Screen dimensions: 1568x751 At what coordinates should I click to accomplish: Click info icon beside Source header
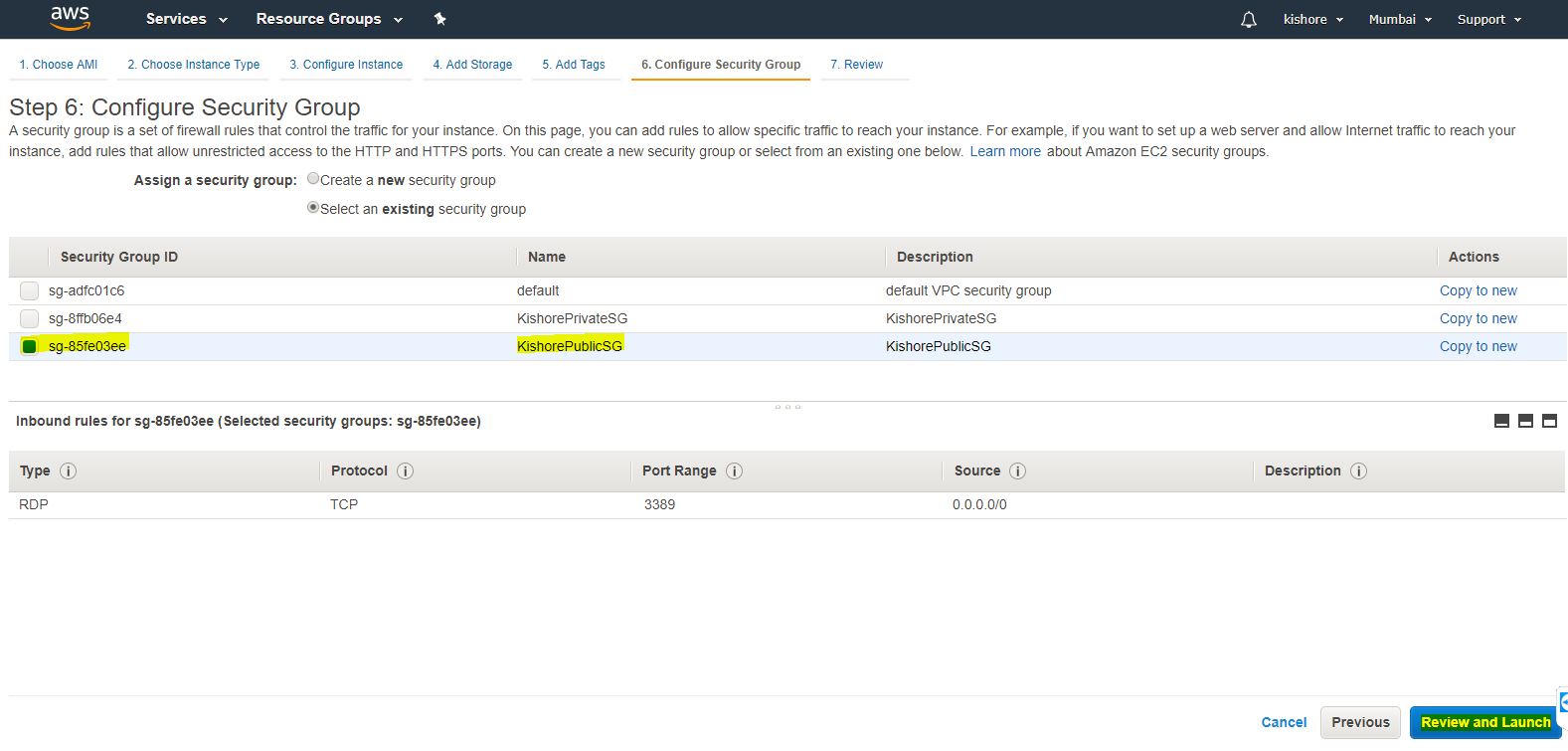(1018, 471)
